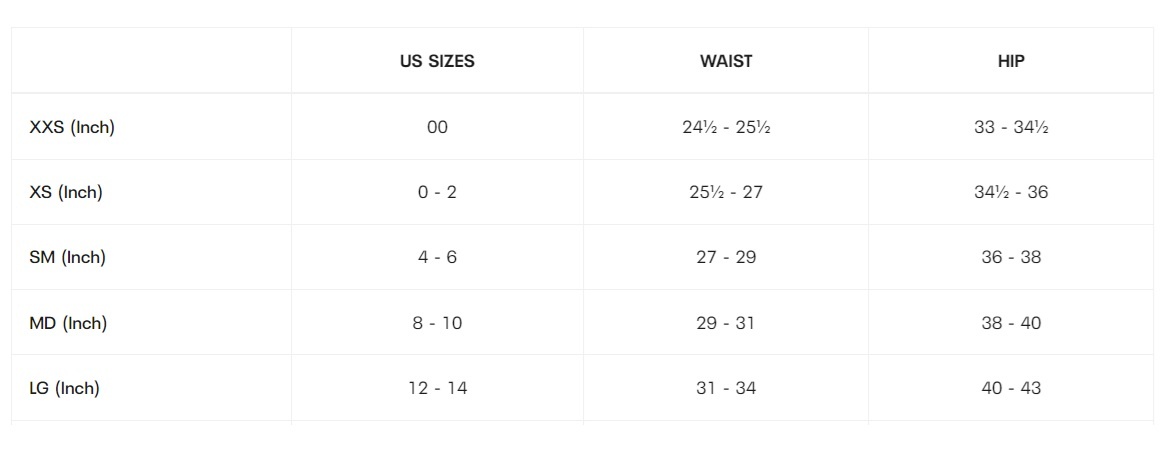
Task: Select the SM (Inch) row label
Action: click(67, 257)
